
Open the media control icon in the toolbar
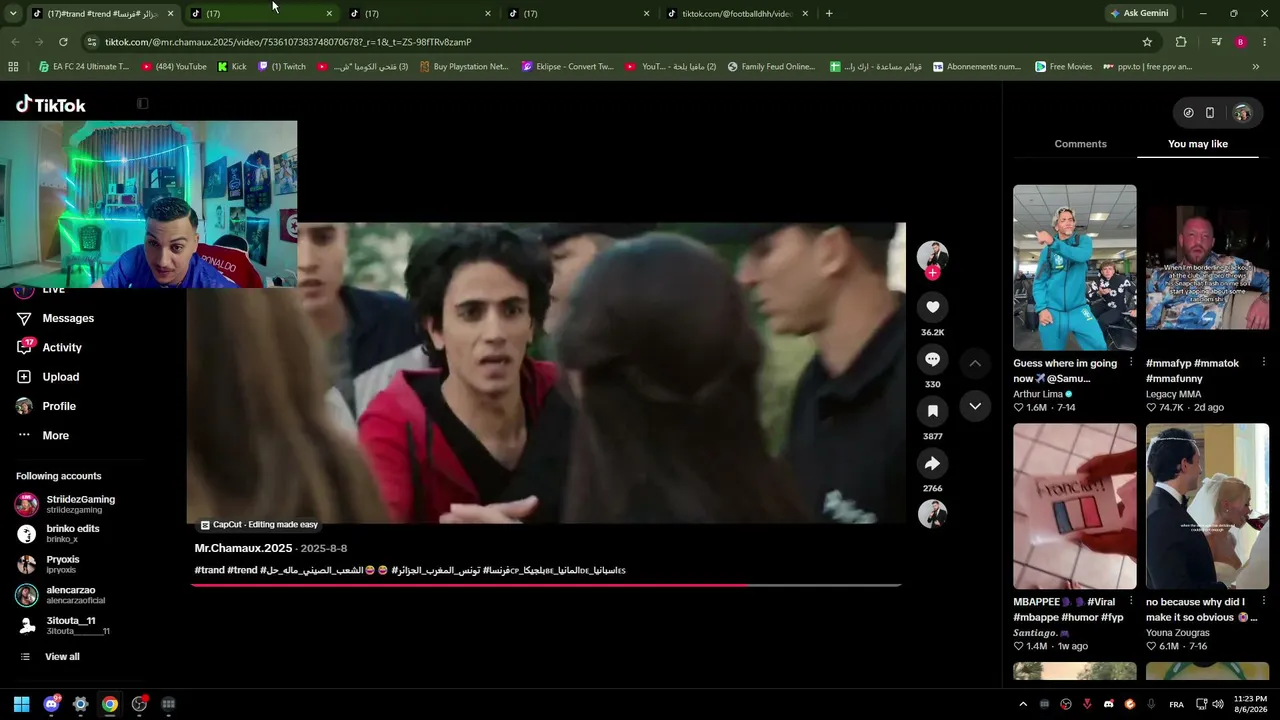(x=1216, y=42)
